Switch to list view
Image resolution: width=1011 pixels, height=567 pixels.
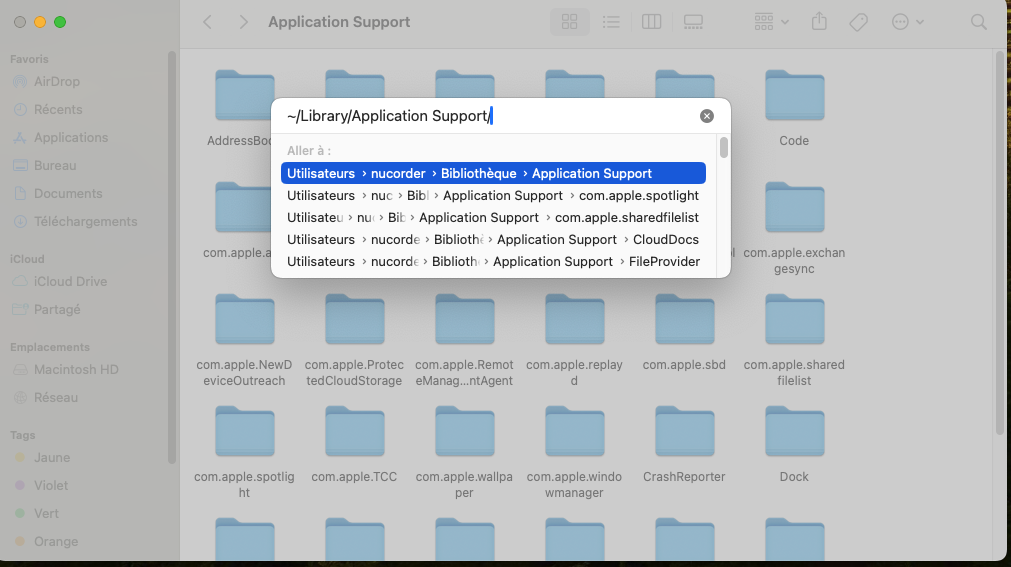point(611,22)
